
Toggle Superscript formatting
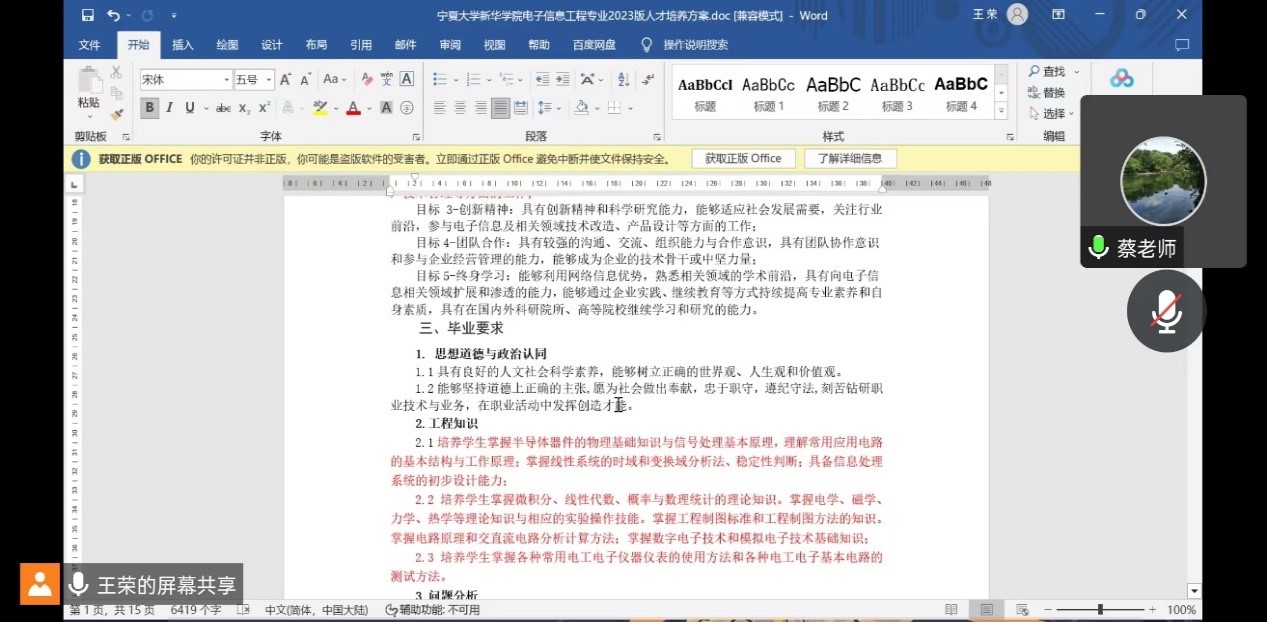click(x=264, y=108)
